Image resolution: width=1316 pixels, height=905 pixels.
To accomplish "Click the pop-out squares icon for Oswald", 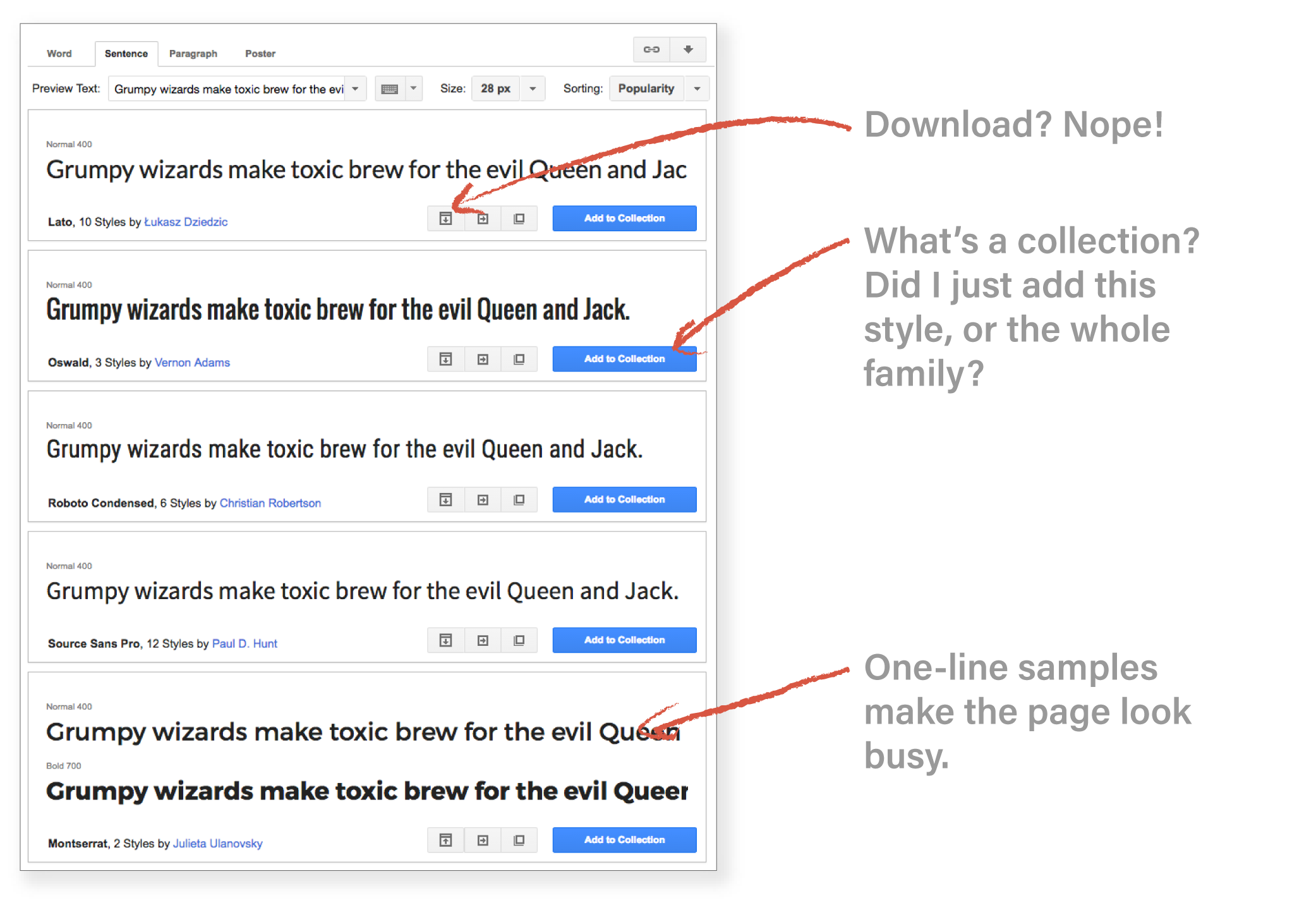I will tap(519, 359).
